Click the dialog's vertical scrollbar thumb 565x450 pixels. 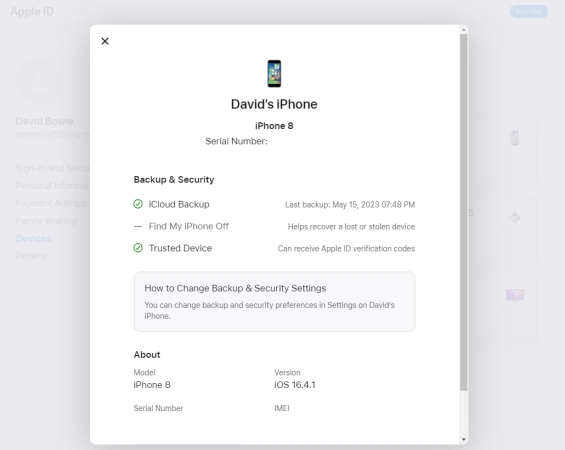coord(464,213)
